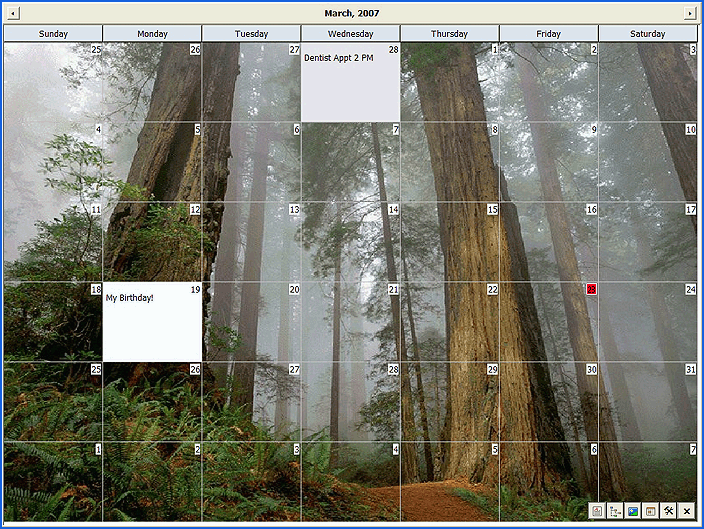
Task: Click date number 31
Action: coord(691,370)
